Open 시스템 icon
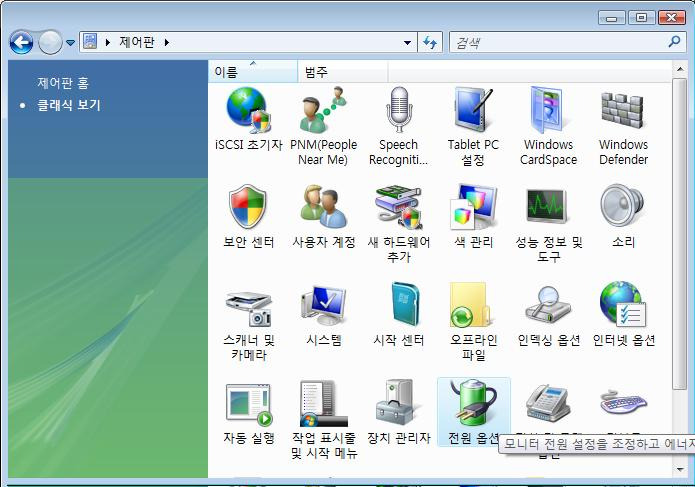The width and height of the screenshot is (695, 487). click(x=324, y=307)
